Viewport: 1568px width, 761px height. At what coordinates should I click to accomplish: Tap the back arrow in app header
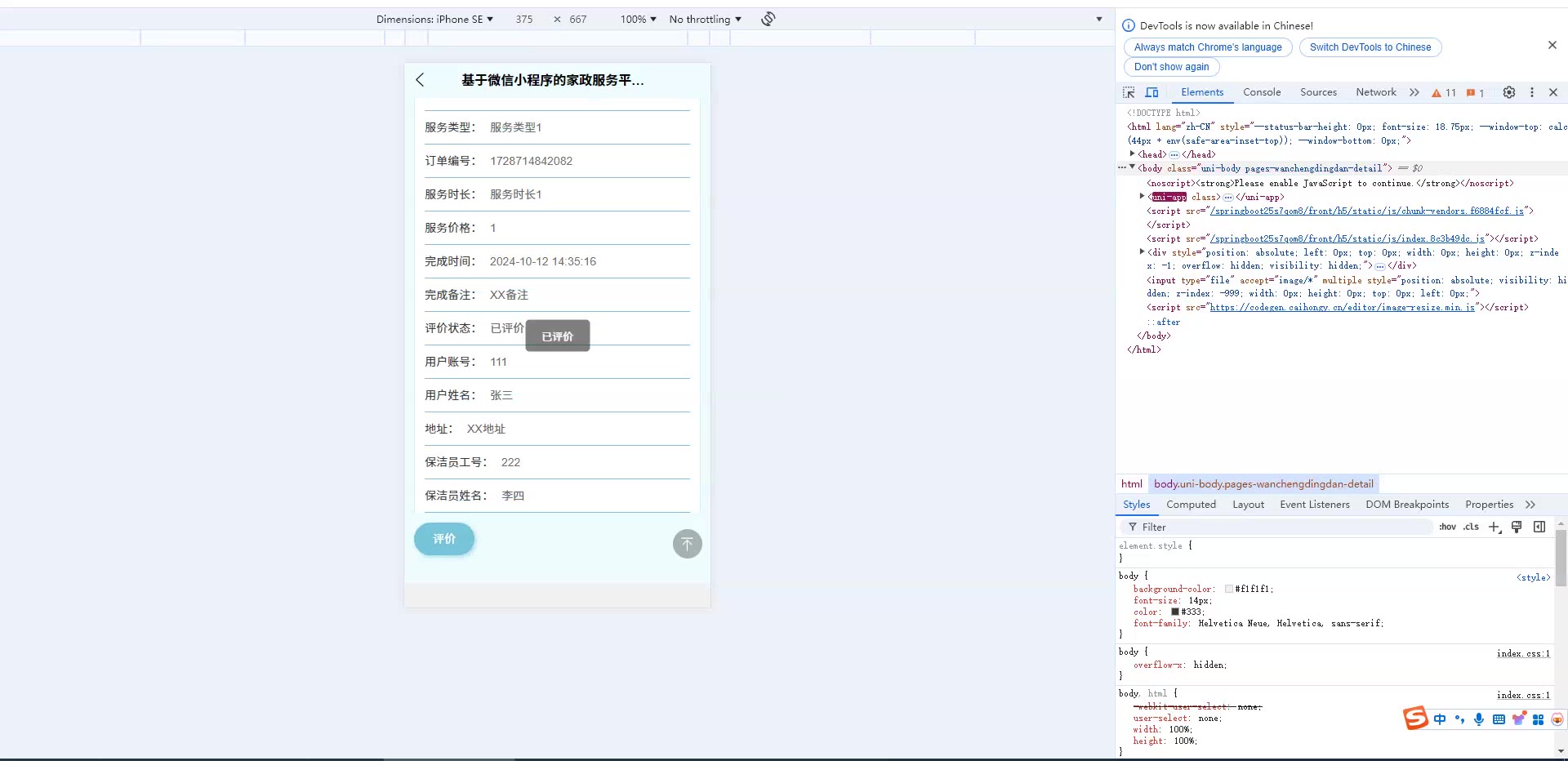tap(420, 80)
